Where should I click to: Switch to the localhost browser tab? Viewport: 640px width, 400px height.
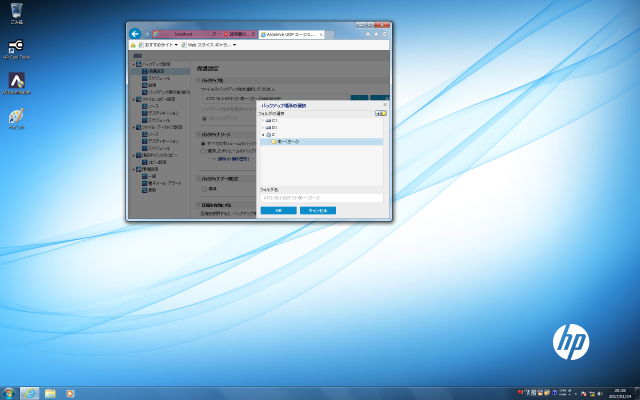[x=183, y=33]
